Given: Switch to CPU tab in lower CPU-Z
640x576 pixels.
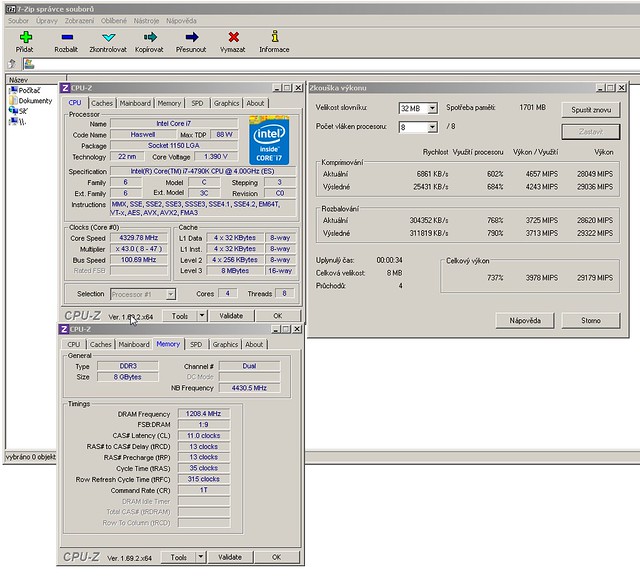Looking at the screenshot, I should pyautogui.click(x=73, y=345).
